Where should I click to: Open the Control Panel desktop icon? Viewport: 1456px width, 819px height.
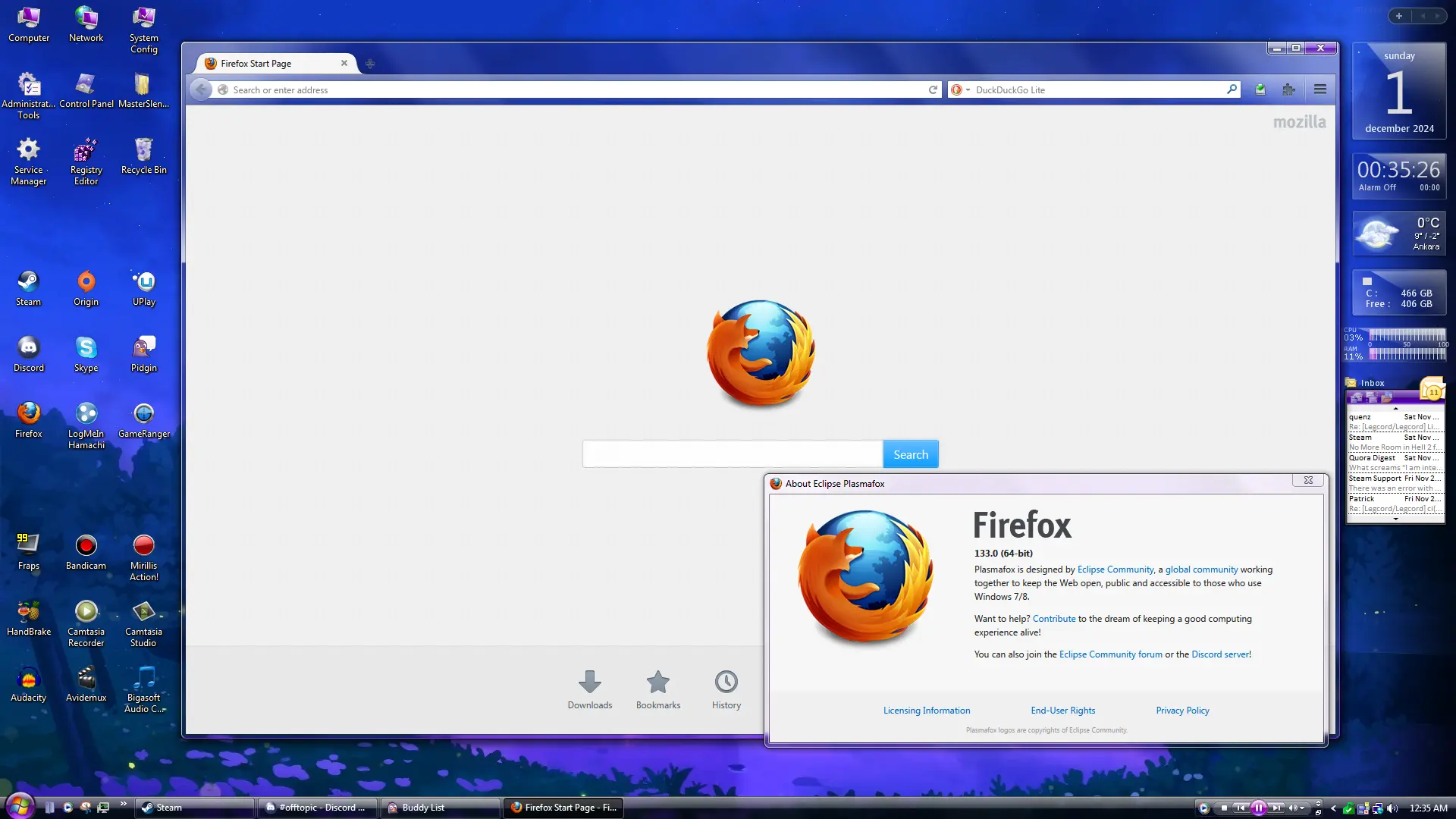[x=86, y=90]
